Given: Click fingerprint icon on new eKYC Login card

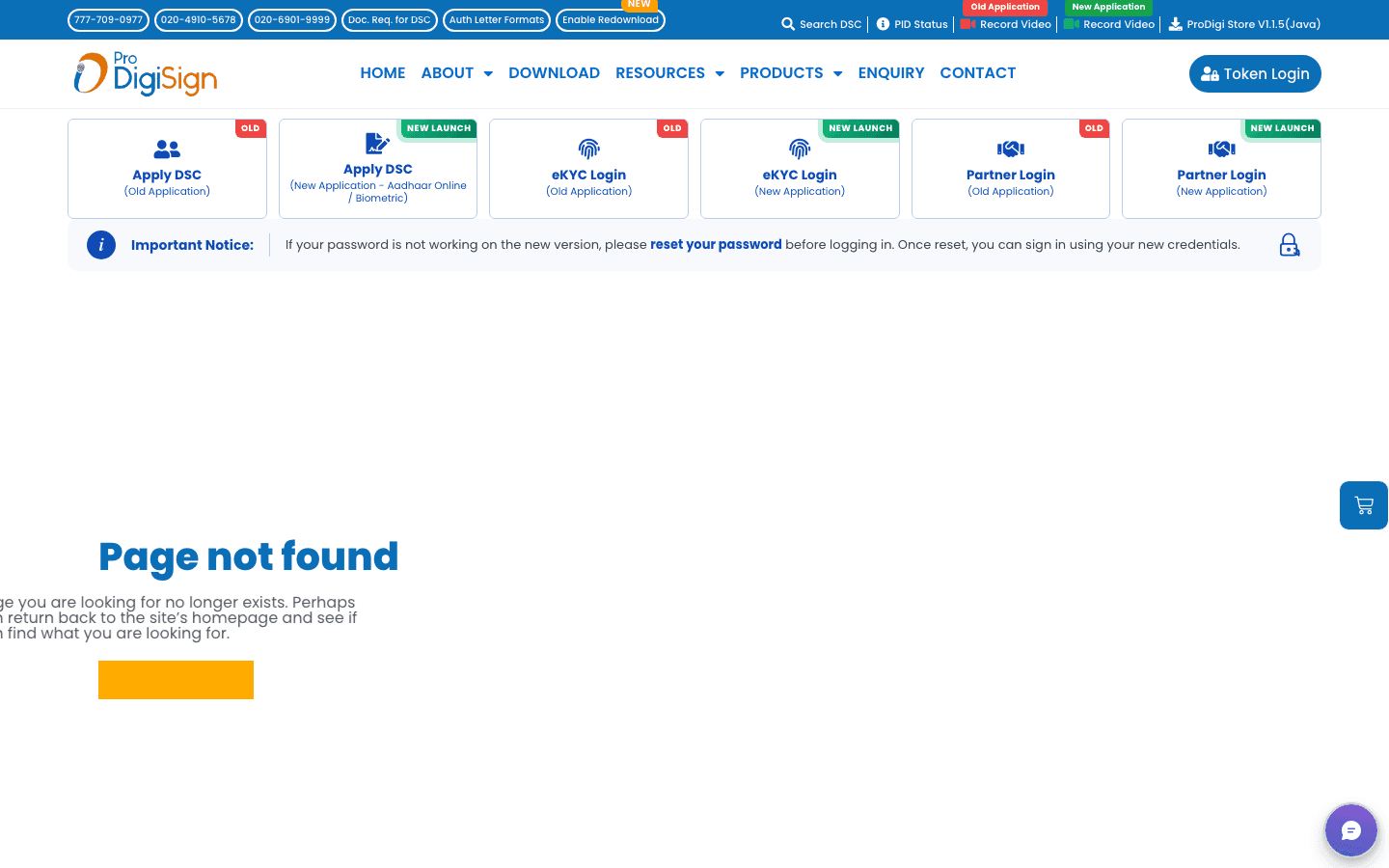Looking at the screenshot, I should coord(800,149).
